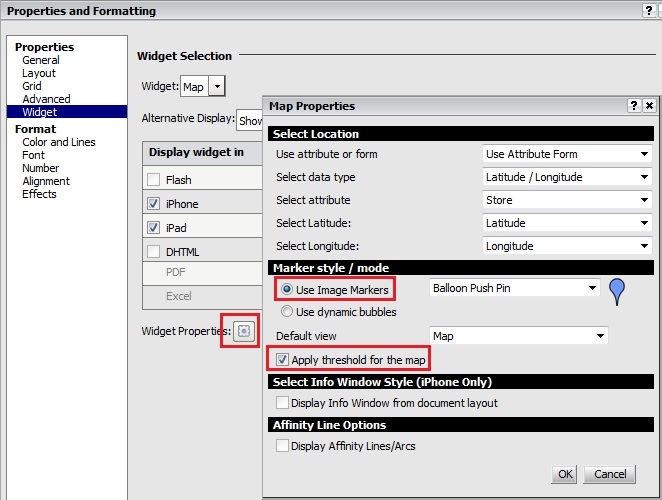Uncheck Apply threshold for the map

point(283,360)
